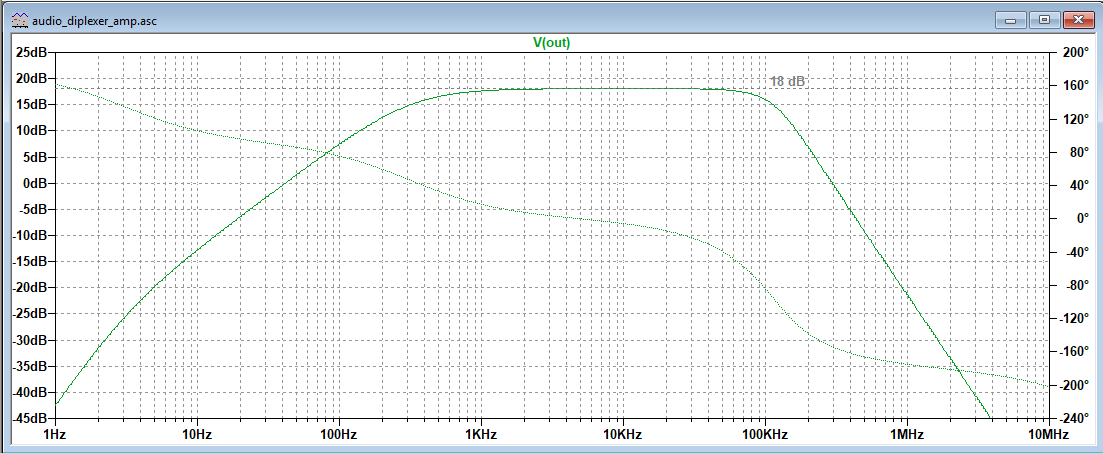Click the -20dB magnitude axis label
The image size is (1103, 453).
click(30, 288)
